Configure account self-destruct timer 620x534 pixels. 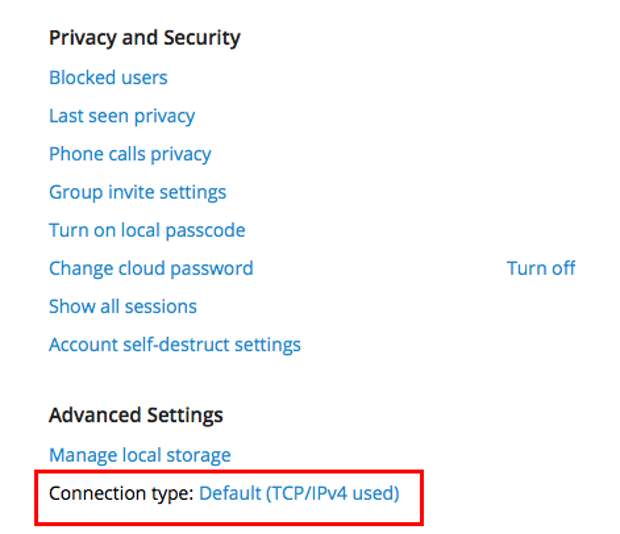[175, 345]
